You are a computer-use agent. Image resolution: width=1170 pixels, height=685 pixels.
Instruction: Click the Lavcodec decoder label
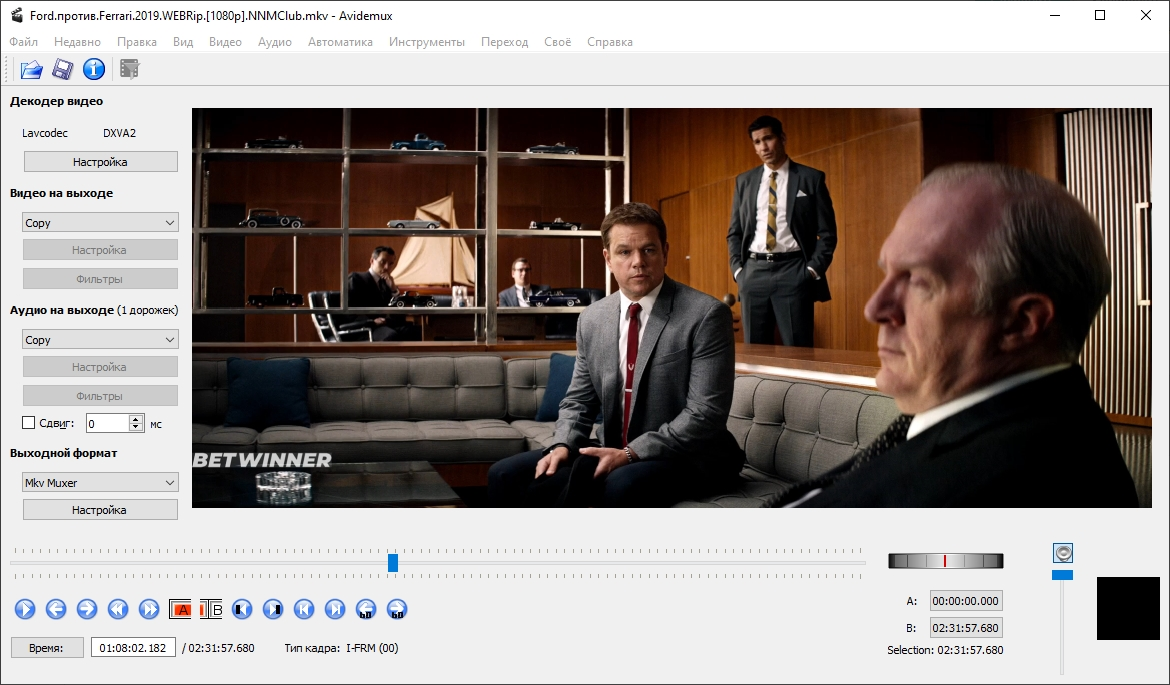[45, 133]
